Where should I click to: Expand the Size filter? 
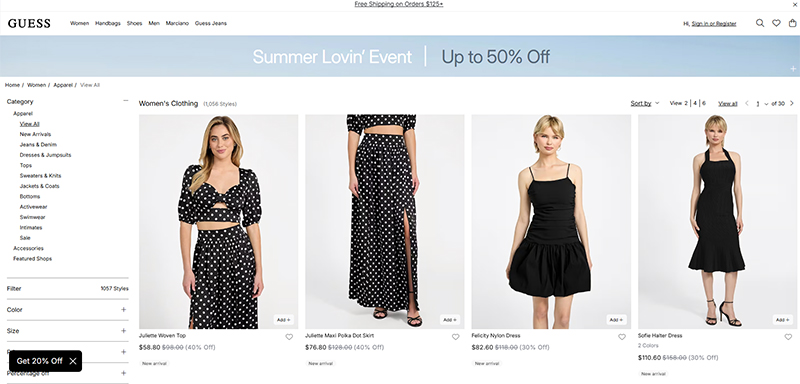[x=123, y=331]
